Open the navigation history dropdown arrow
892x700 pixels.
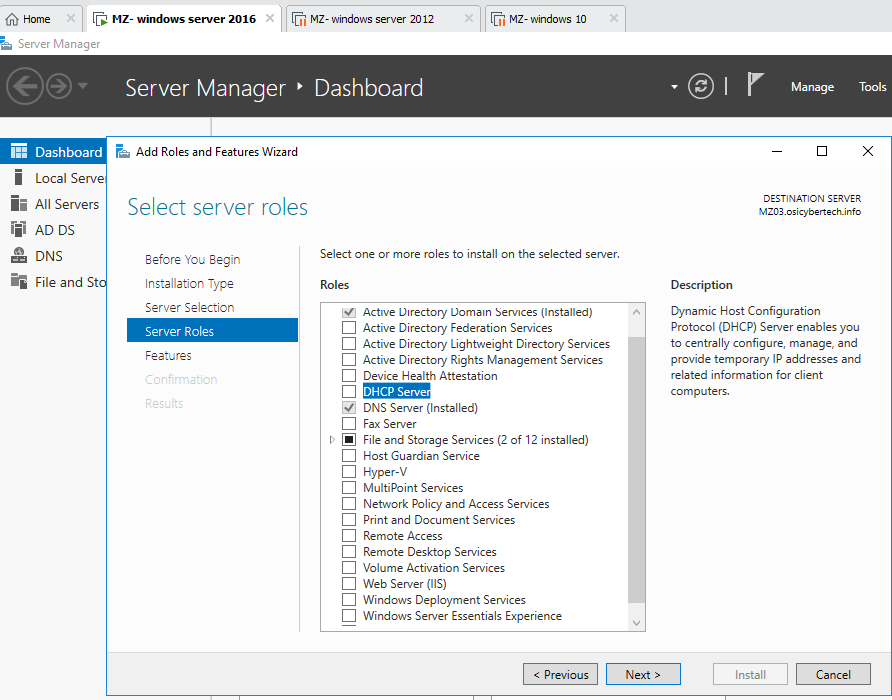pos(83,87)
